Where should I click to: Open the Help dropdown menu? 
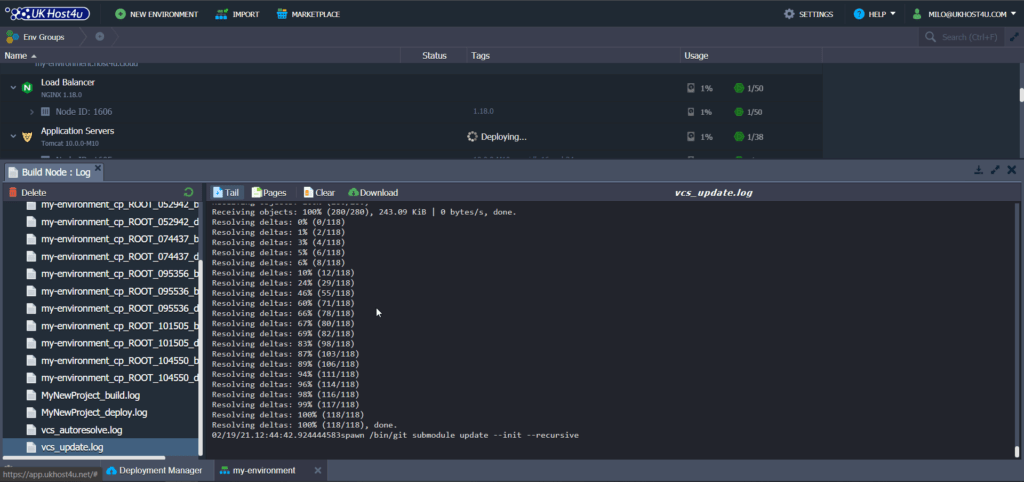pos(874,14)
